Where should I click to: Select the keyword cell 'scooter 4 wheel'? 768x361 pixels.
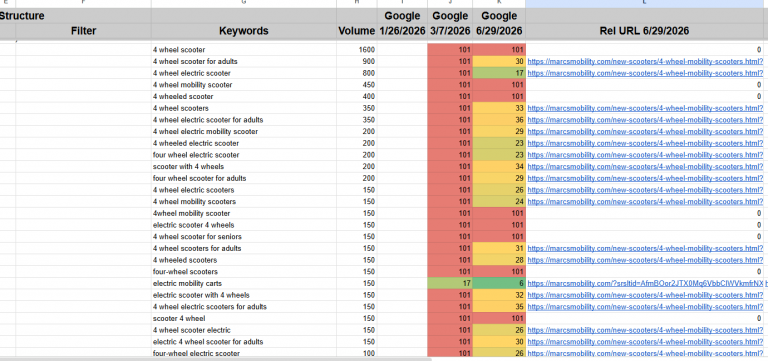click(x=243, y=318)
